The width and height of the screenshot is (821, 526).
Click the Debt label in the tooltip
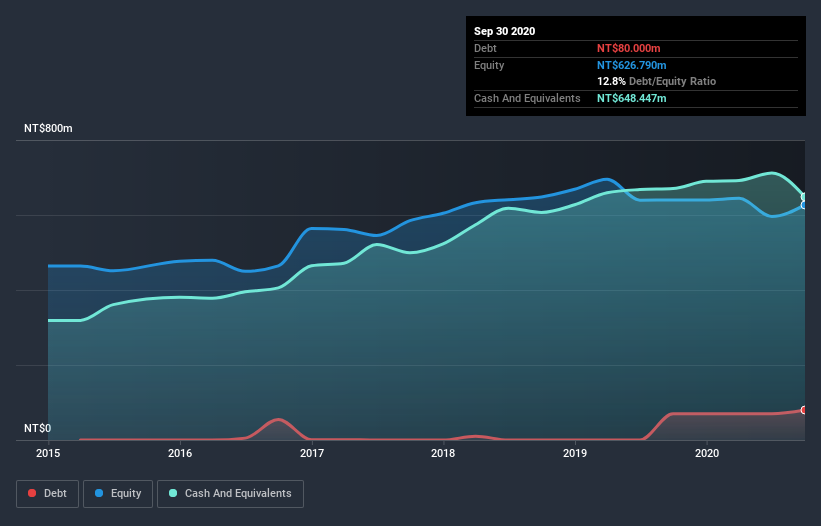point(485,48)
